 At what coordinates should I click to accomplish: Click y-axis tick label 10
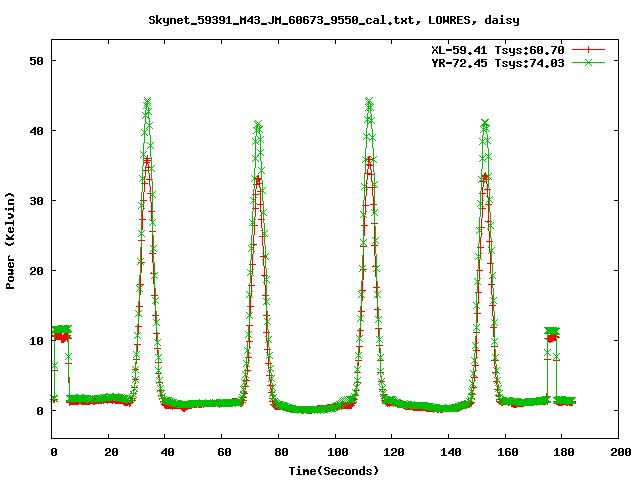pos(36,341)
